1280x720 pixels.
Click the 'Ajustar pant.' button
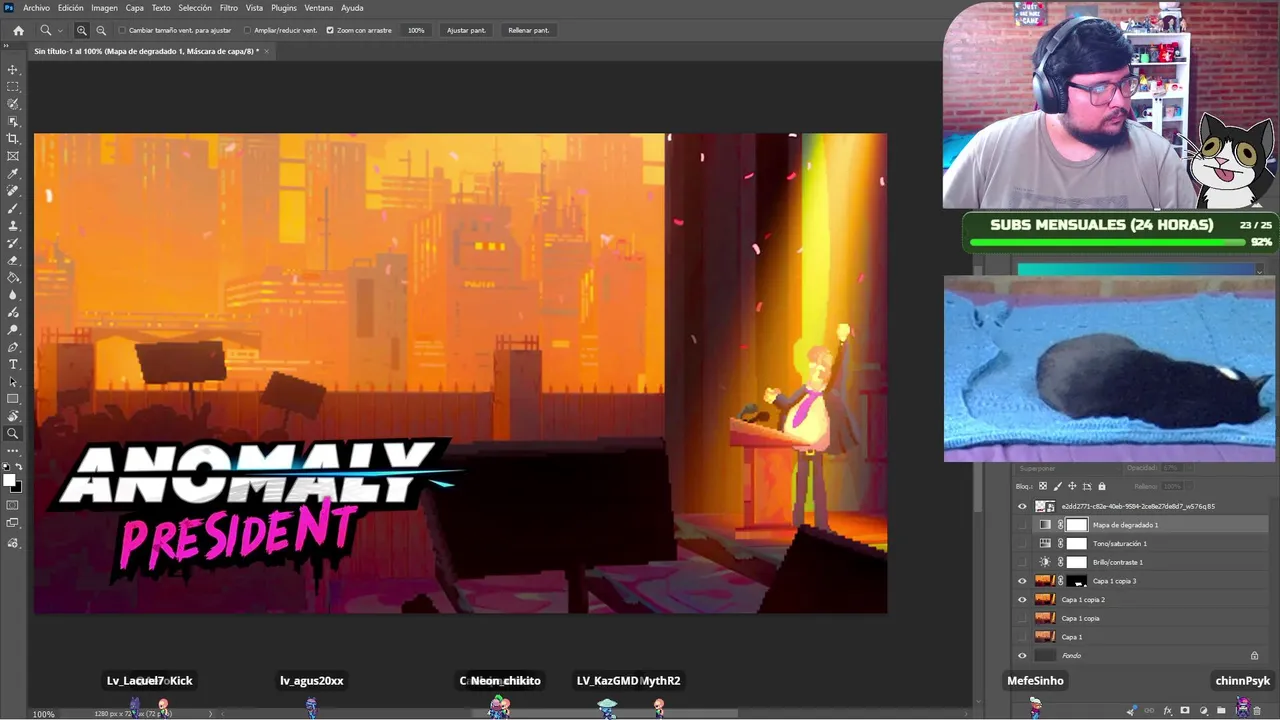click(x=466, y=30)
